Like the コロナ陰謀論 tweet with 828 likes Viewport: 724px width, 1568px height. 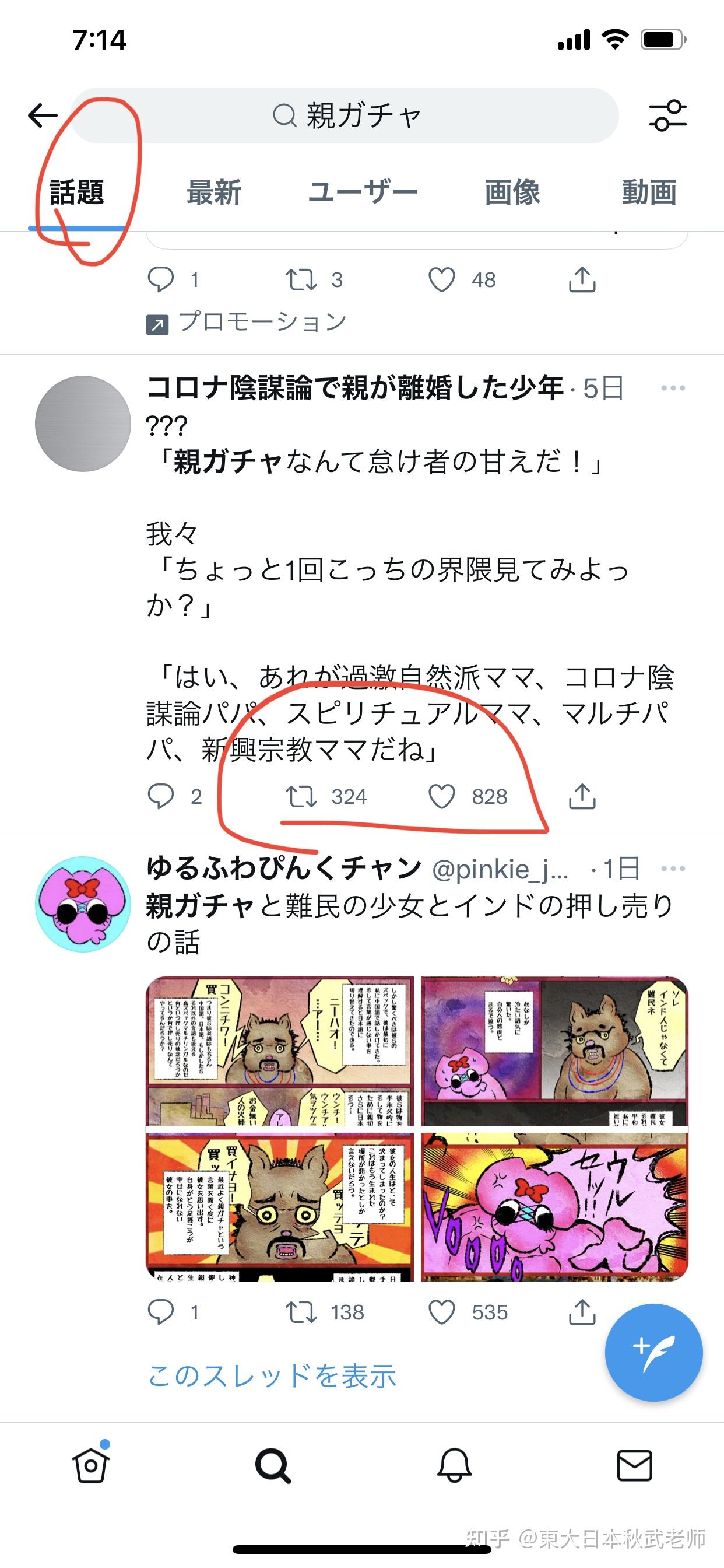tap(442, 796)
